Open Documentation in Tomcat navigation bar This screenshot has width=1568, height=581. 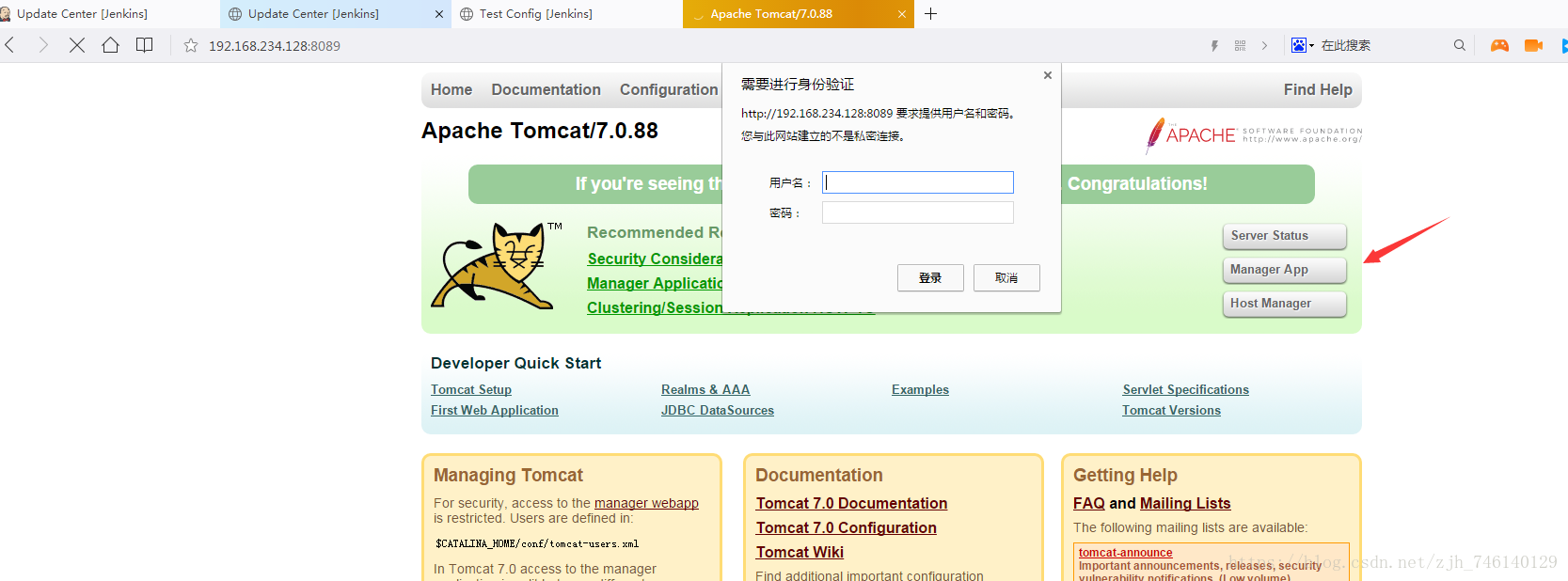546,89
